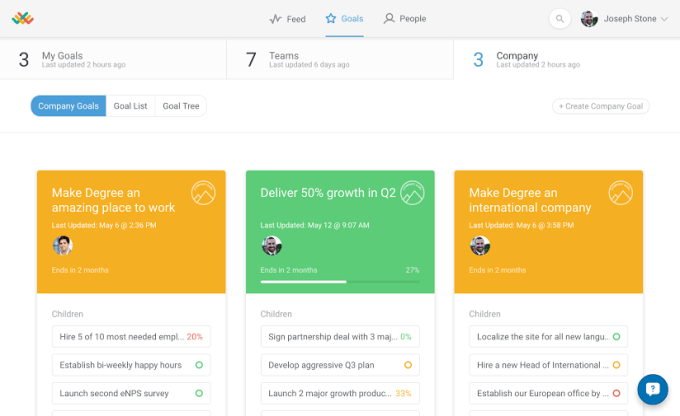Open 'Launch second eNPS survey' child goal
Image resolution: width=680 pixels, height=416 pixels.
(x=131, y=393)
